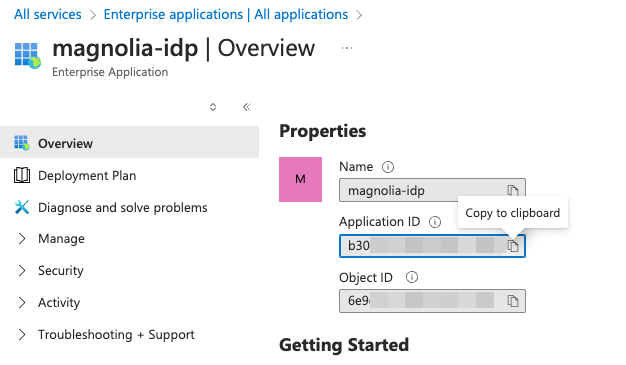Click the up-down sort arrows icon

[x=213, y=107]
